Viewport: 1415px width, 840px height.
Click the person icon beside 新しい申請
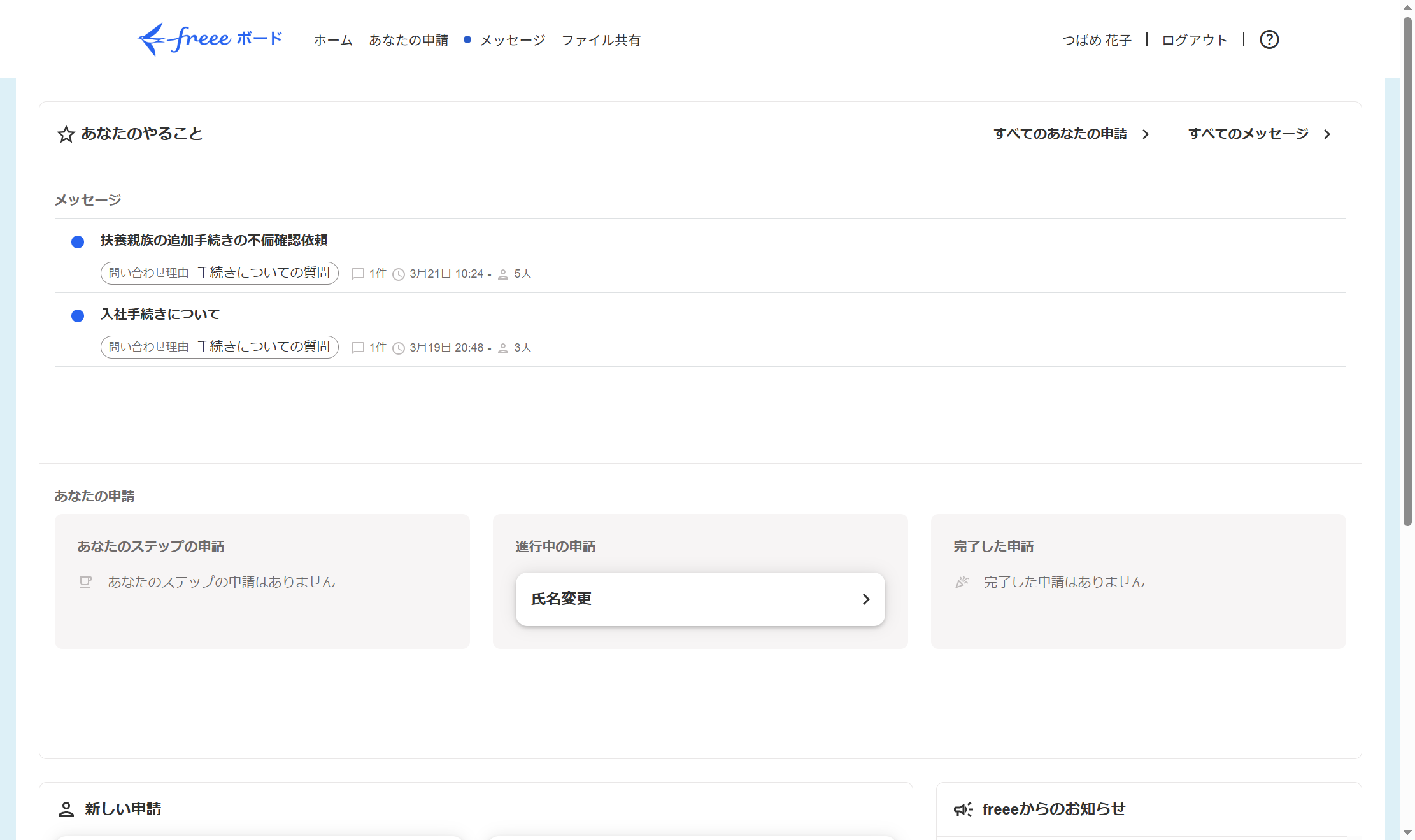tap(66, 809)
